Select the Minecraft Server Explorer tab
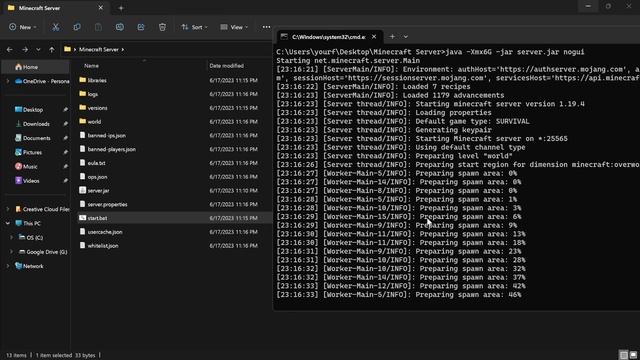Image resolution: width=640 pixels, height=360 pixels. [x=55, y=8]
